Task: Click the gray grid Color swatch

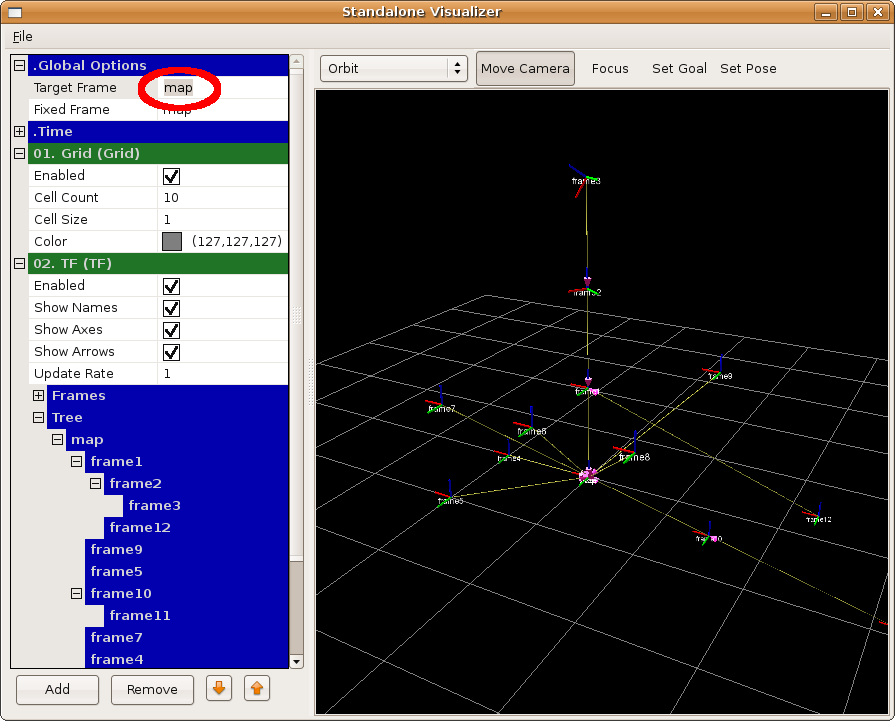Action: click(x=172, y=242)
